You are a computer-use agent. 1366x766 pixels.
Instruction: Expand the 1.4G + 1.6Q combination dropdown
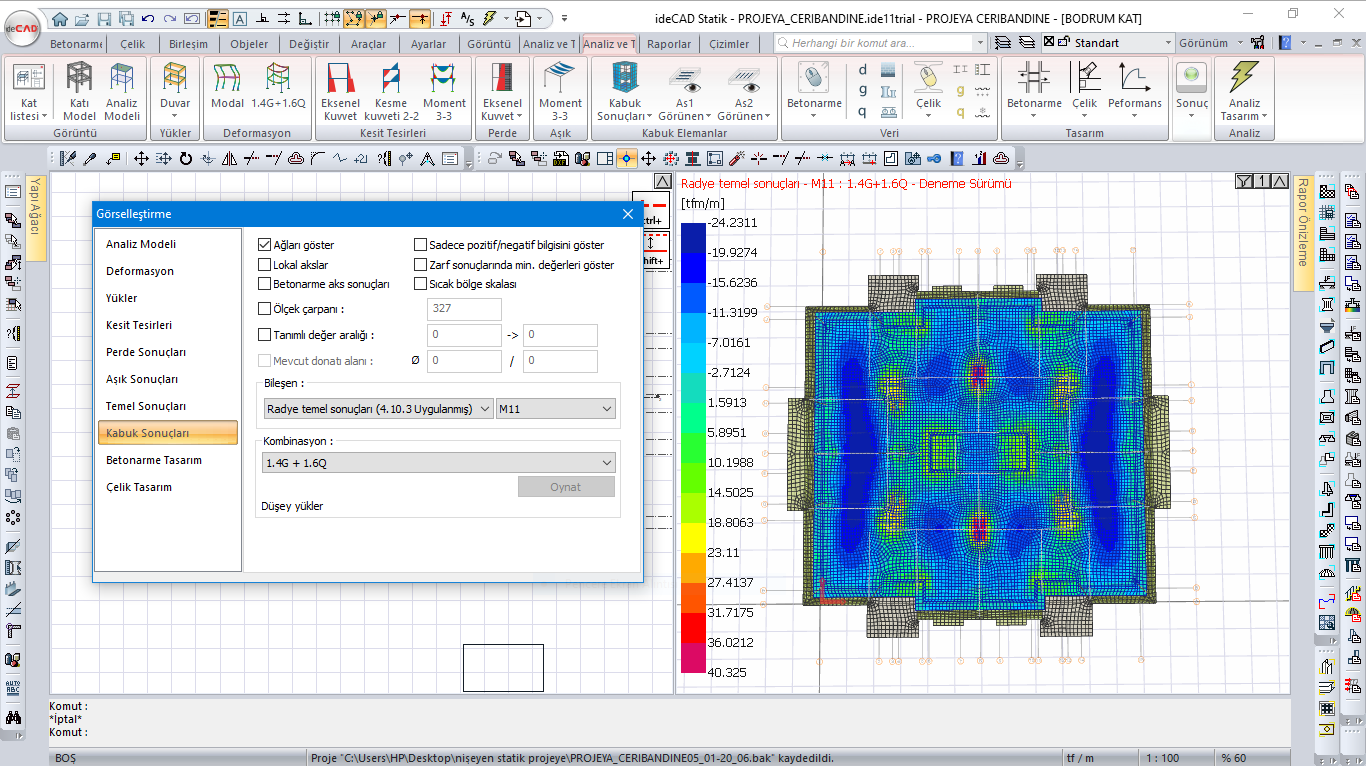click(x=438, y=463)
